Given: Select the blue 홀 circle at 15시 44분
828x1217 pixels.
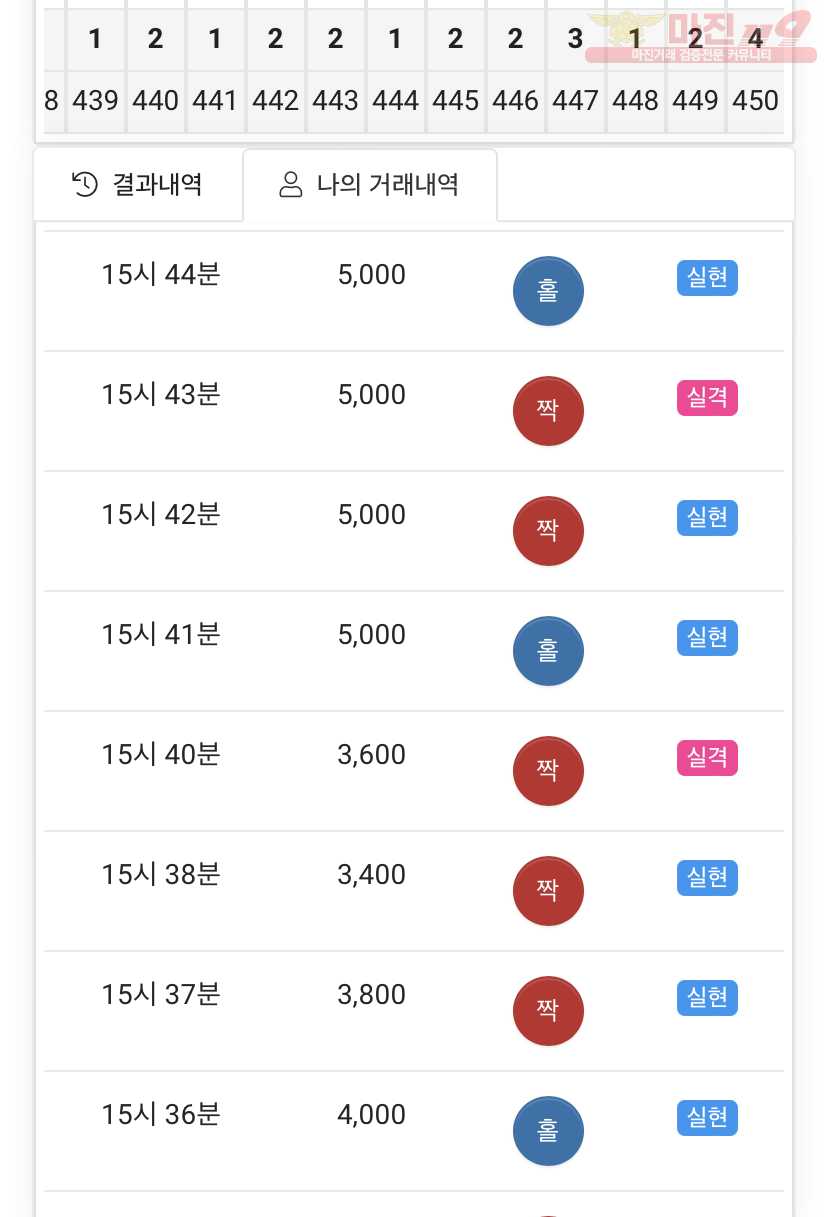Looking at the screenshot, I should click(548, 292).
